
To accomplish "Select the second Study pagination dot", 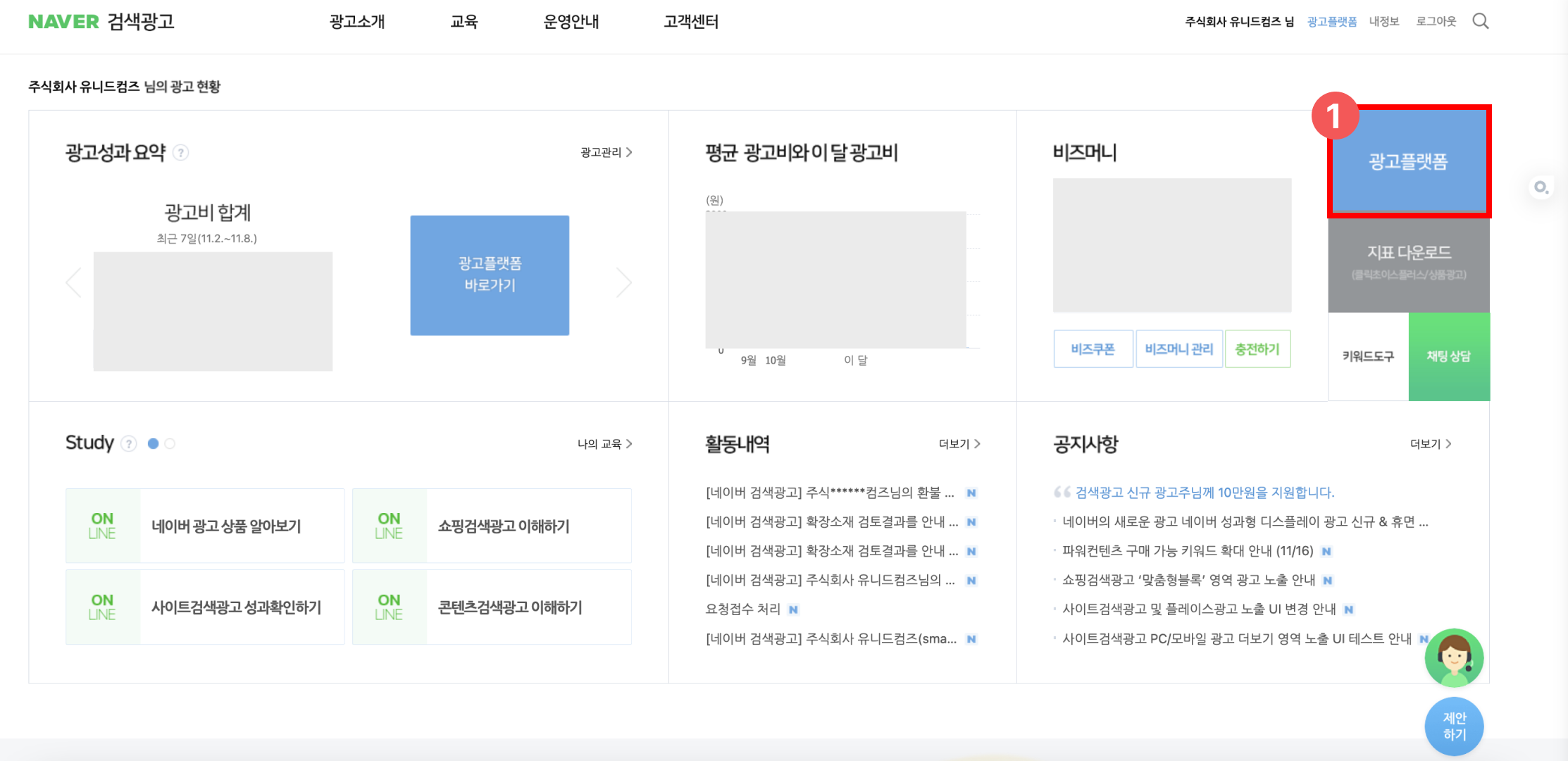I will point(169,444).
